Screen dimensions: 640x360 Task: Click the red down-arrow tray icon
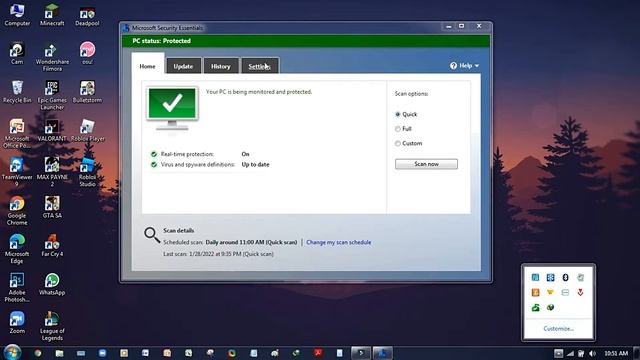(580, 292)
